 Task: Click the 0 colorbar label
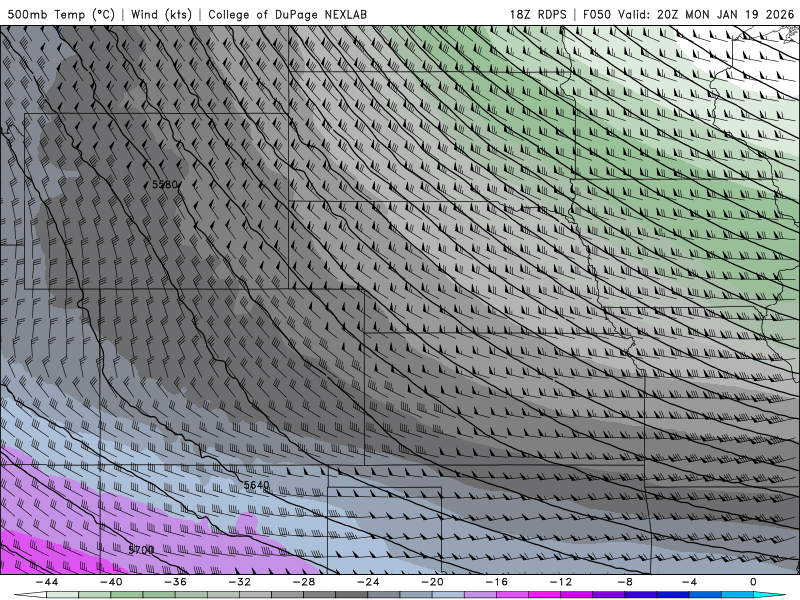click(753, 582)
